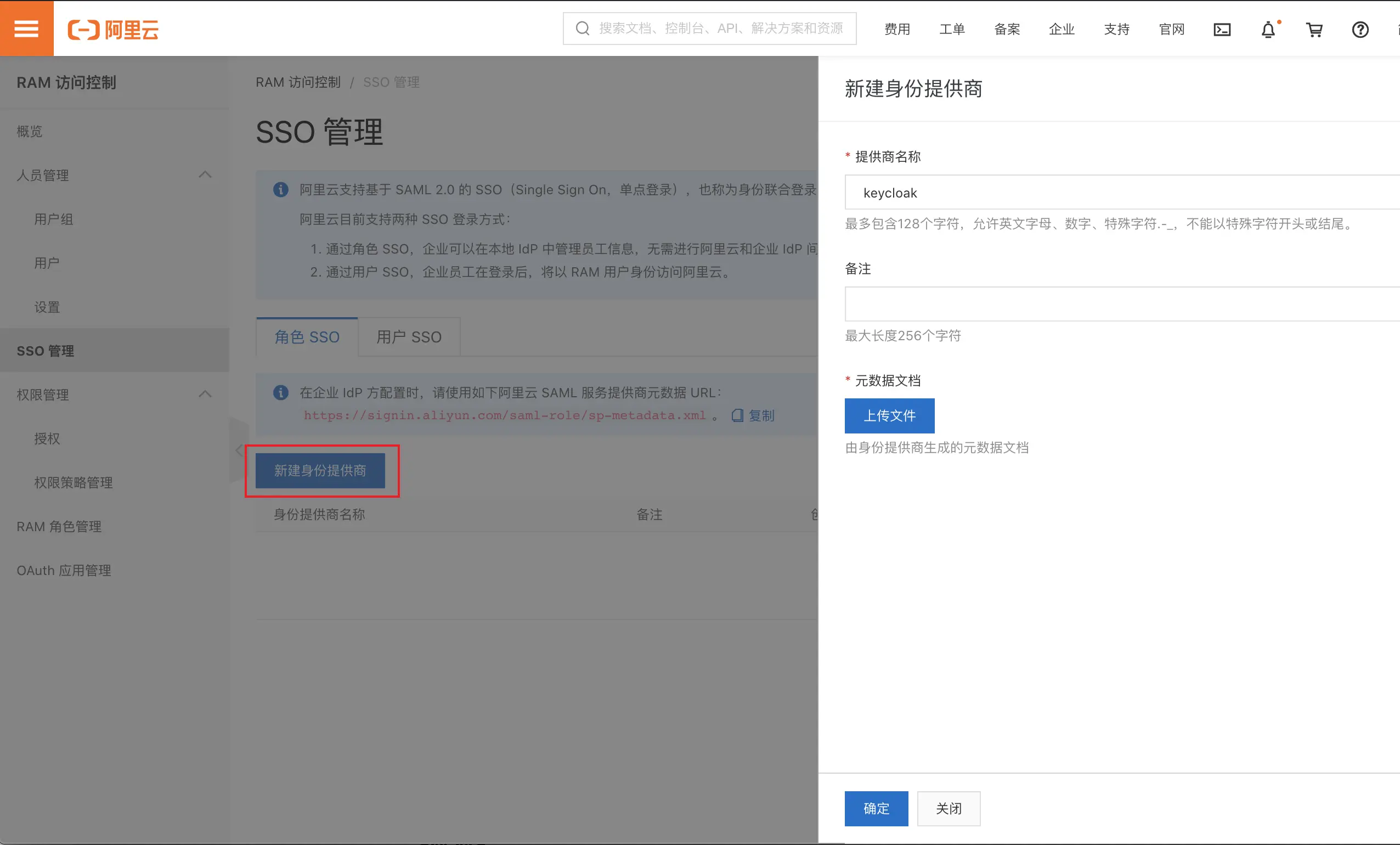Open the 费用 menu item
This screenshot has width=1400, height=845.
pos(896,29)
